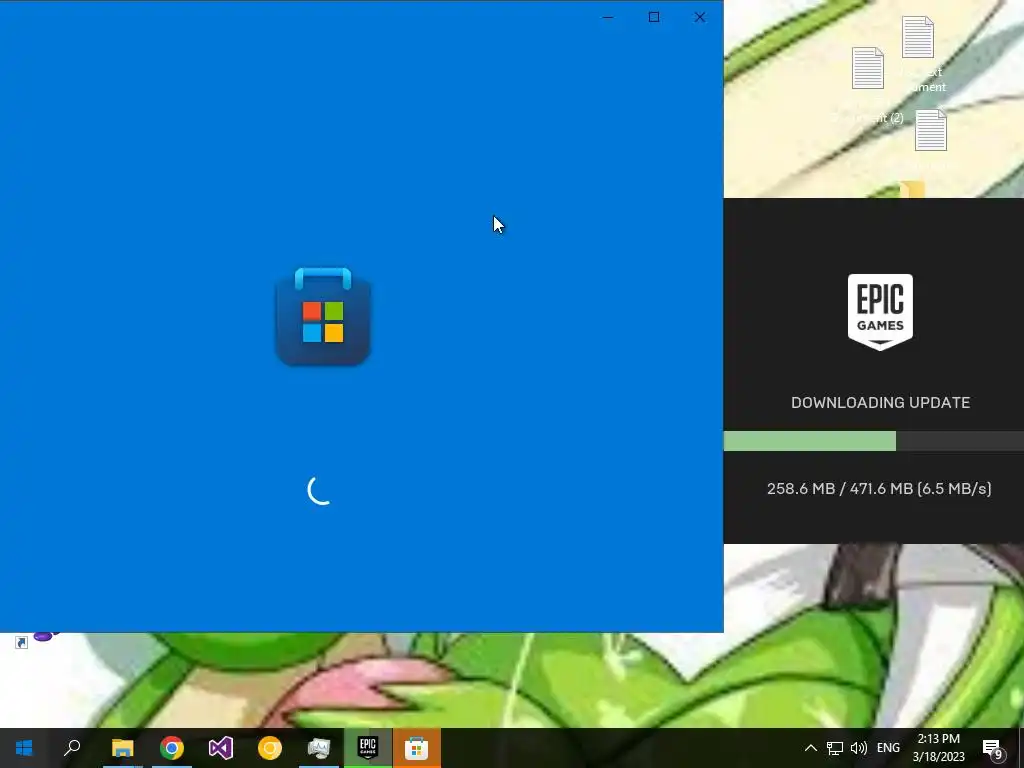Viewport: 1024px width, 768px height.
Task: Switch to Epic Games Launcher taskbar icon
Action: 368,748
